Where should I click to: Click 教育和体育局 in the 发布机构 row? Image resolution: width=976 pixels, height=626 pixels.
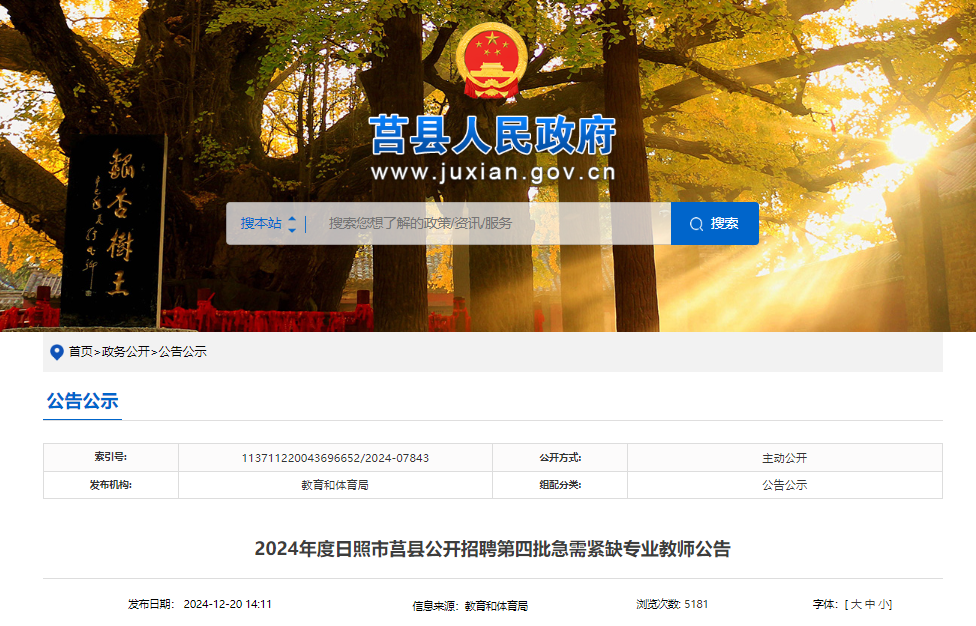[335, 485]
